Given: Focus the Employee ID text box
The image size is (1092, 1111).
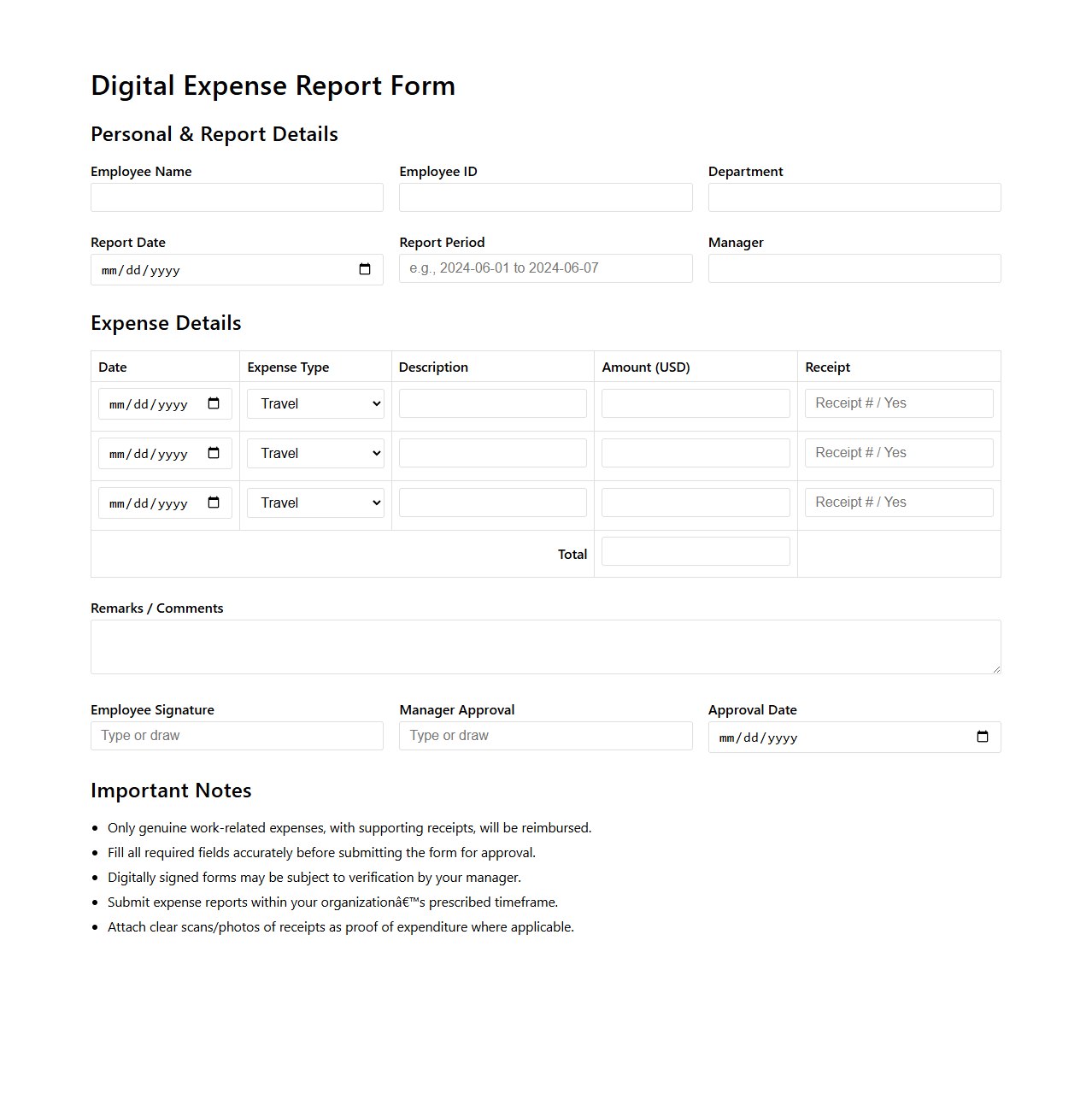Looking at the screenshot, I should coord(545,197).
